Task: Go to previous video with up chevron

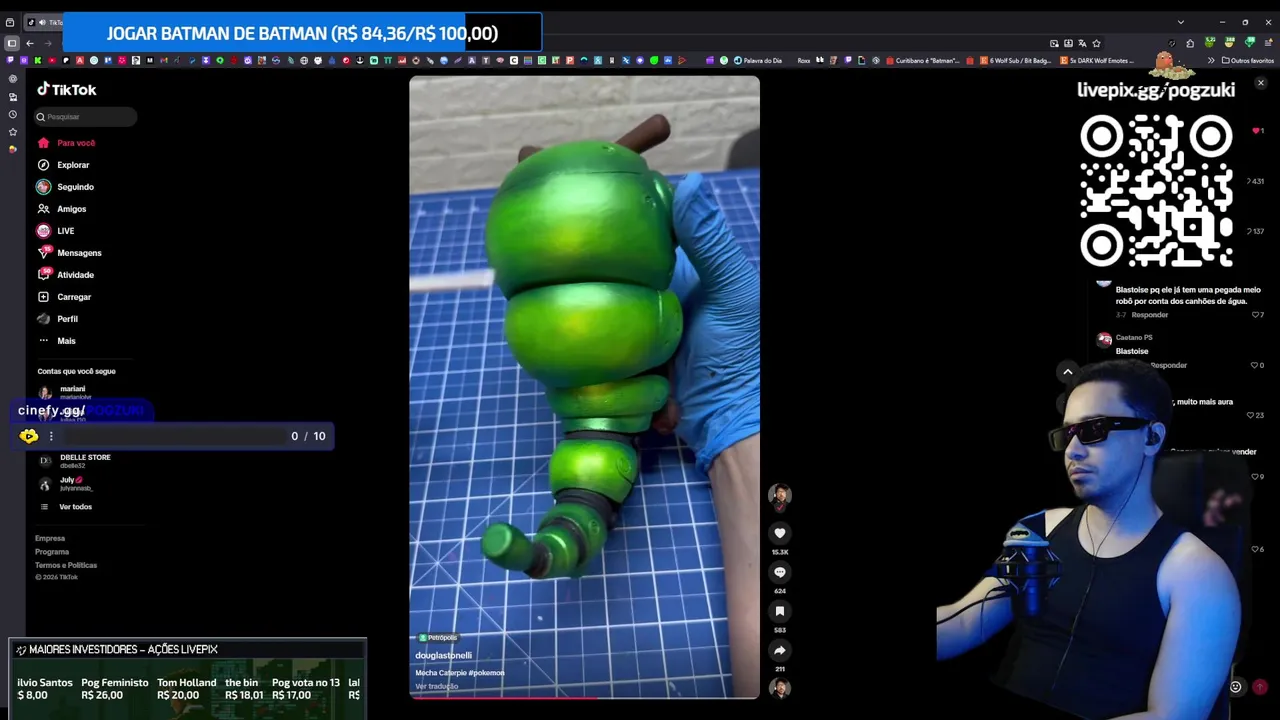Action: (x=1068, y=372)
